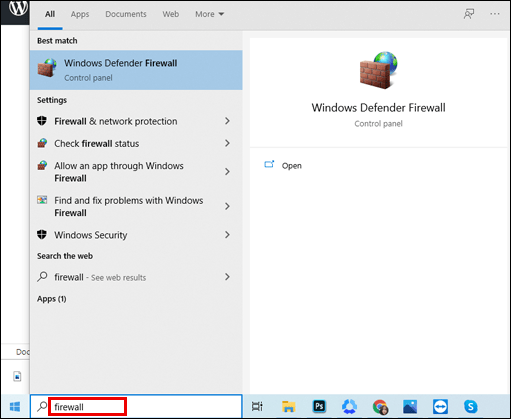Switch to the Documents tab
511x419 pixels.
[x=126, y=14]
